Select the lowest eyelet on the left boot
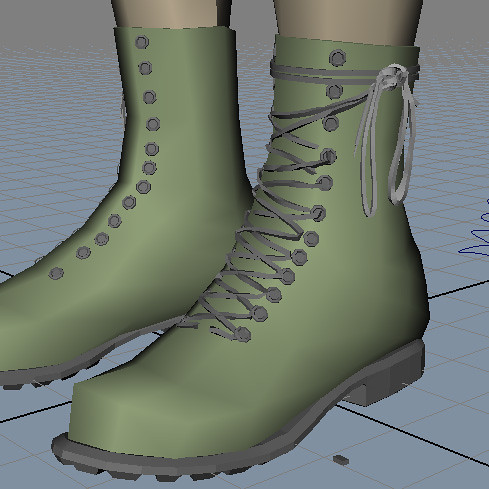The width and height of the screenshot is (489, 489). (x=56, y=273)
